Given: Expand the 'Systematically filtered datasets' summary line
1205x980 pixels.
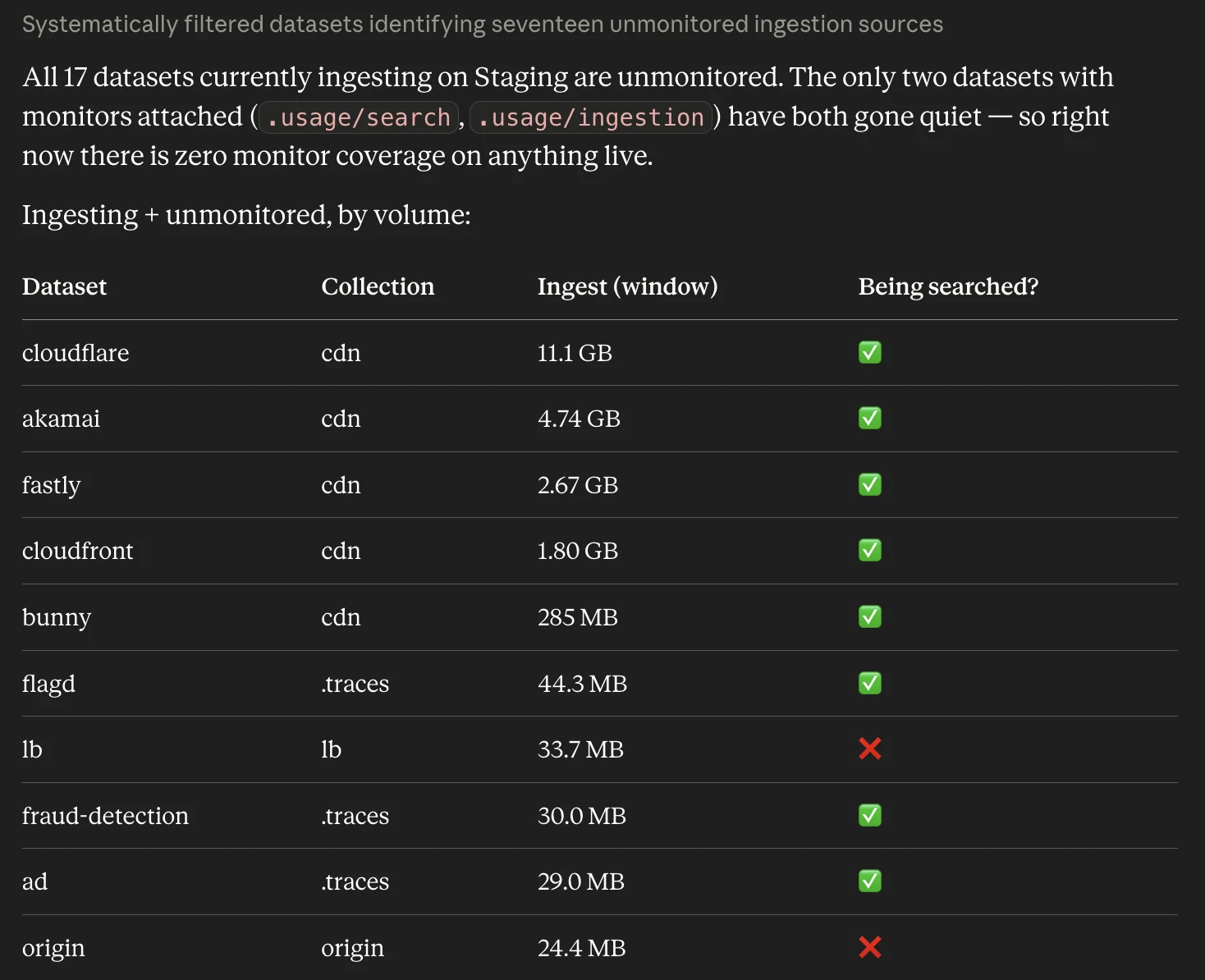Looking at the screenshot, I should (x=483, y=25).
